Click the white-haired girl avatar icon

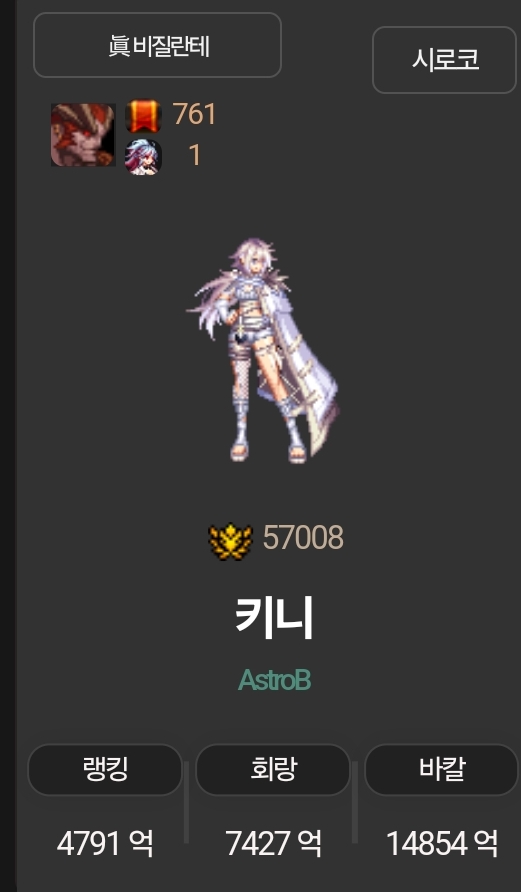pyautogui.click(x=143, y=157)
